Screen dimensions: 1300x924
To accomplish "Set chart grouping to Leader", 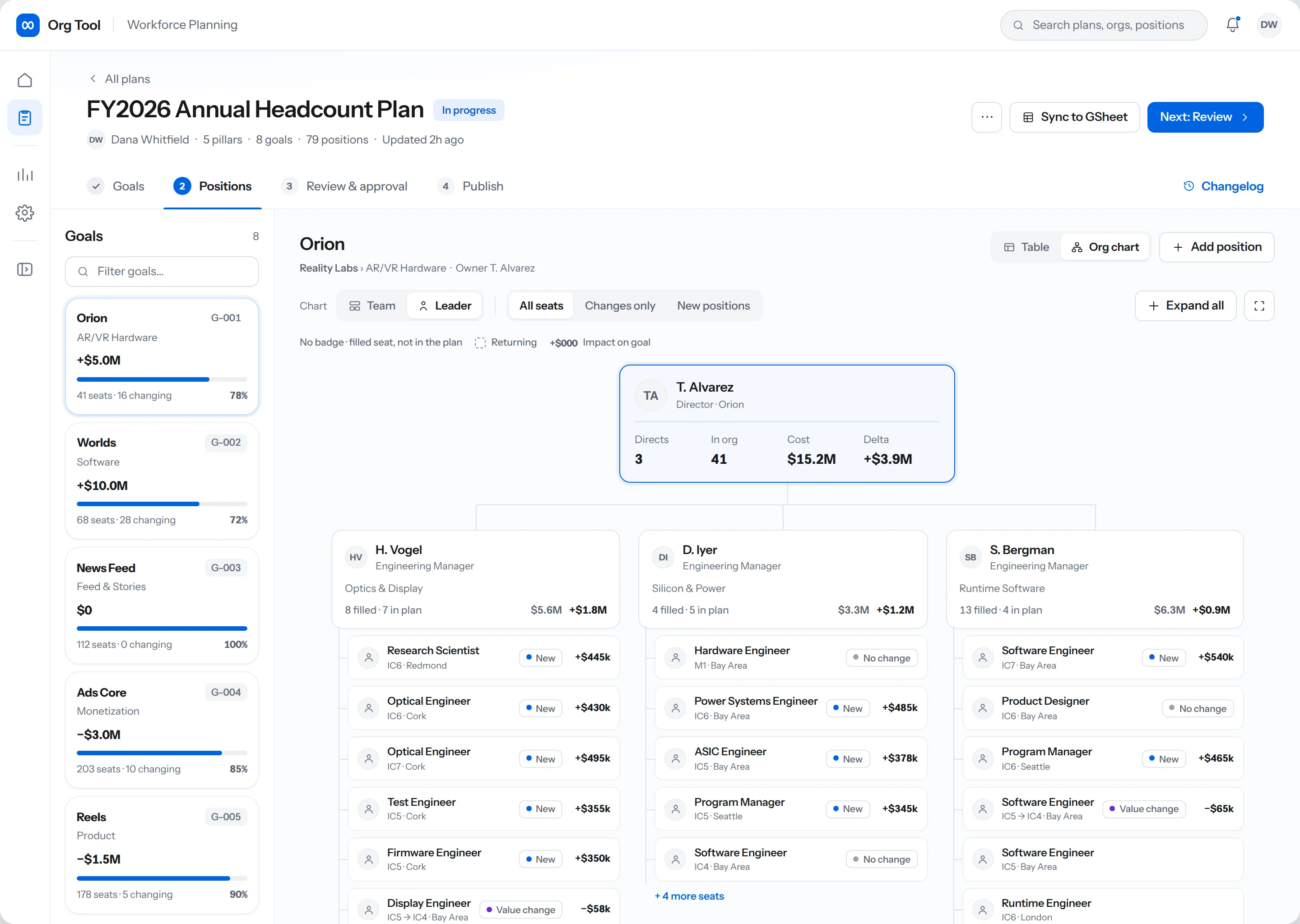I will (x=445, y=306).
